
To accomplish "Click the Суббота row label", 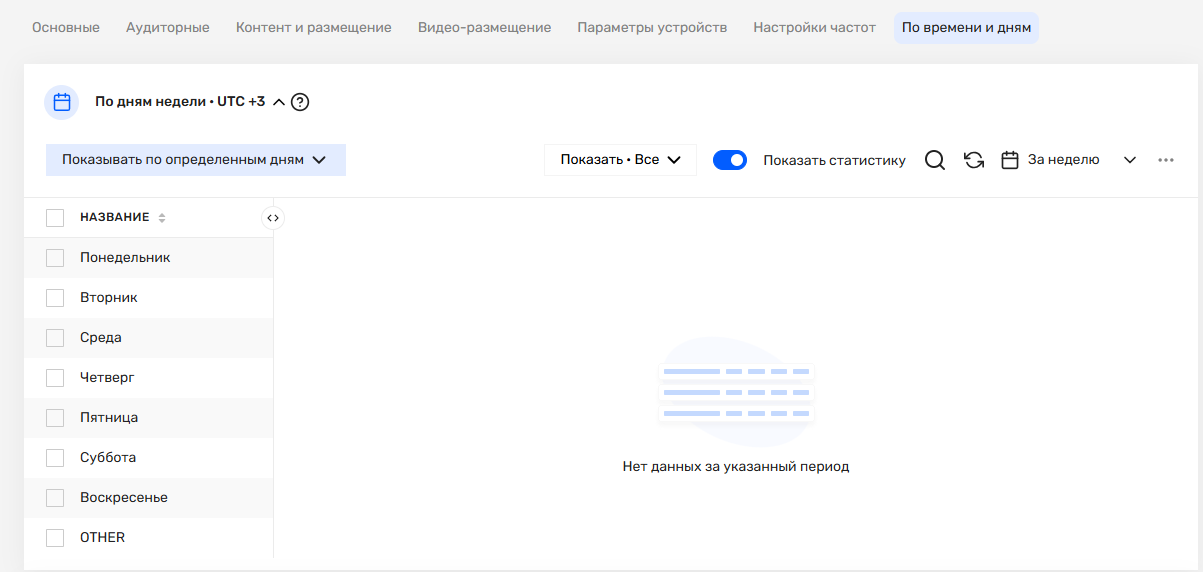I will [x=108, y=457].
